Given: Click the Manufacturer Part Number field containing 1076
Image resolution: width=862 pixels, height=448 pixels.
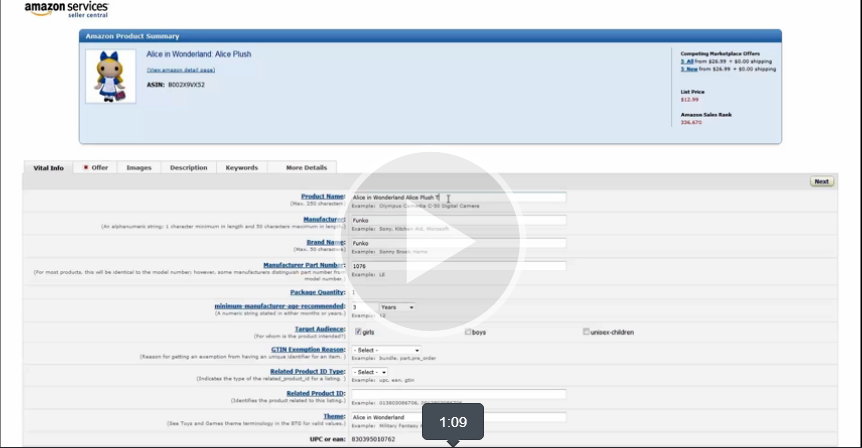Looking at the screenshot, I should (x=458, y=266).
